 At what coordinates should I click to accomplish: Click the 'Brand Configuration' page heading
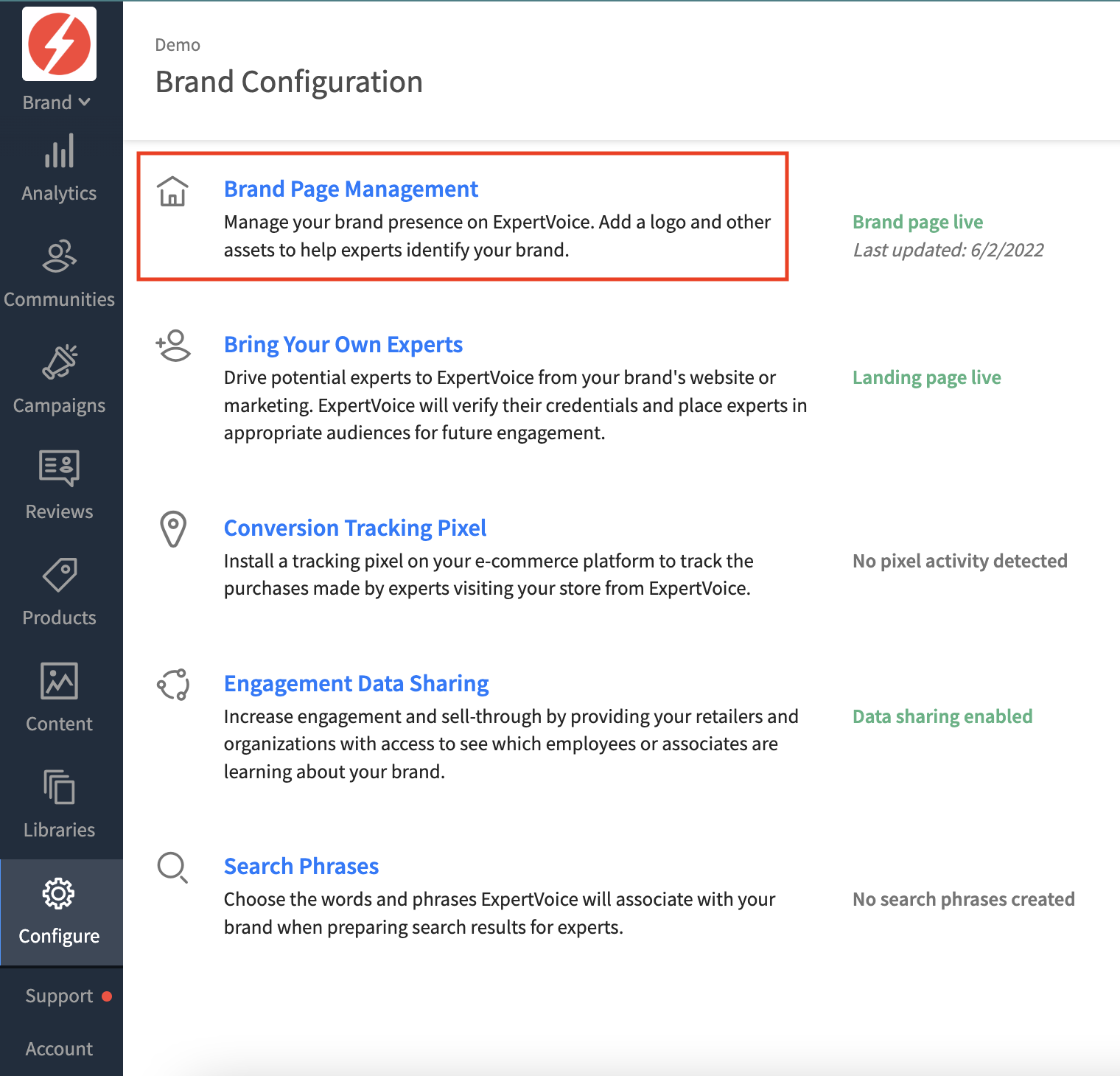[x=289, y=82]
